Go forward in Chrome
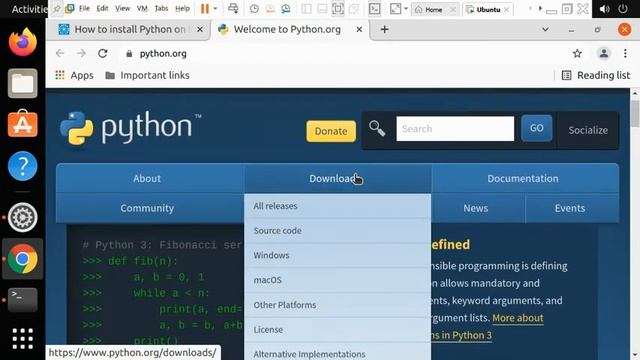Viewport: 640px width, 360px height. tap(81, 53)
